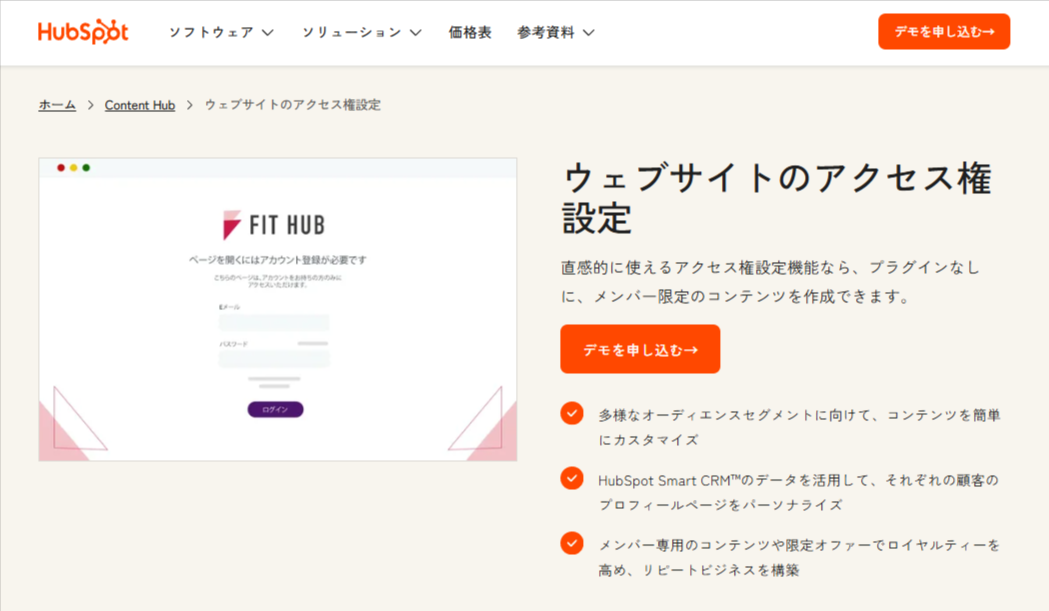The image size is (1049, 611).
Task: Click the large orange デモを申し込む button
Action: pyautogui.click(x=639, y=349)
